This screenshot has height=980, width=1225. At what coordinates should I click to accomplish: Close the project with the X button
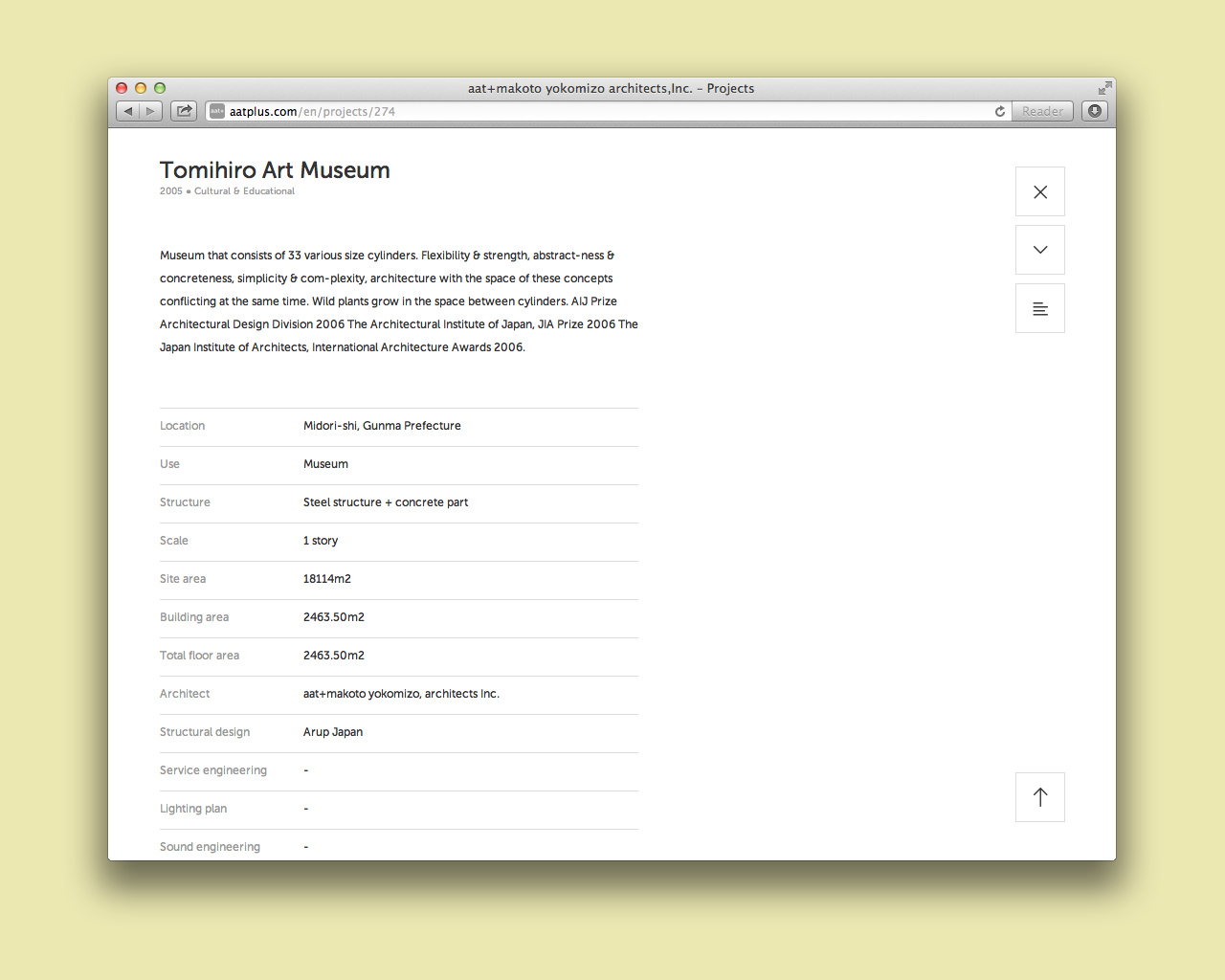[x=1040, y=191]
